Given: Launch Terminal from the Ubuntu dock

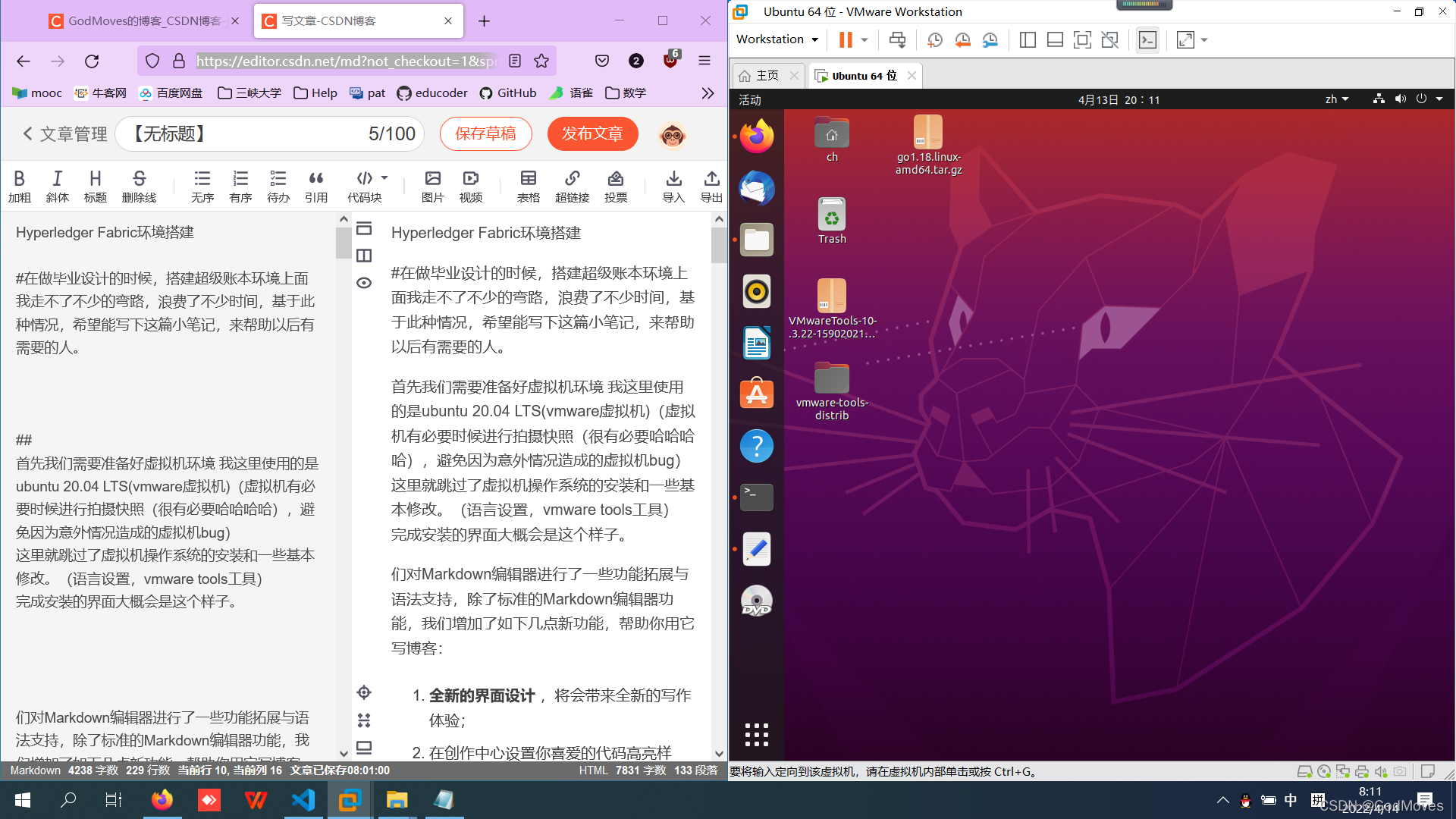Looking at the screenshot, I should [756, 497].
